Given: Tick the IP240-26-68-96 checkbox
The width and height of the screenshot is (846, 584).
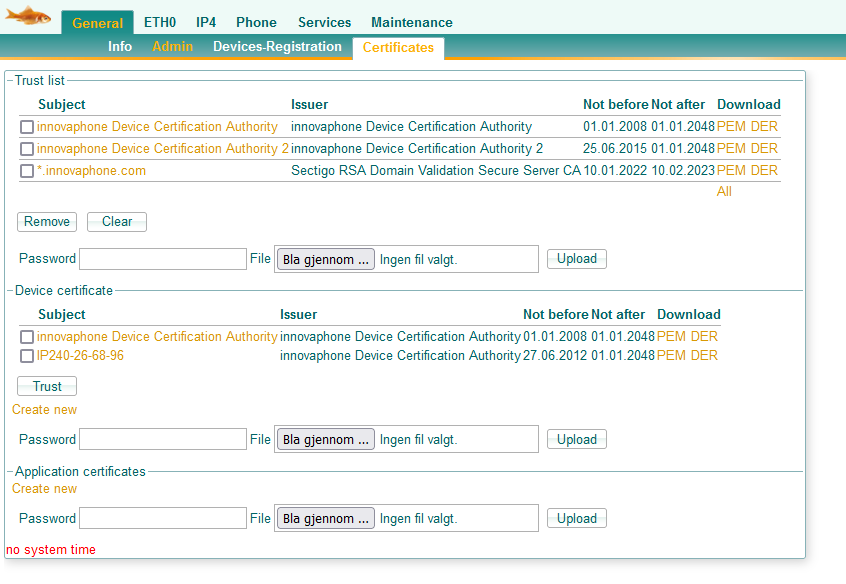Looking at the screenshot, I should coord(27,356).
